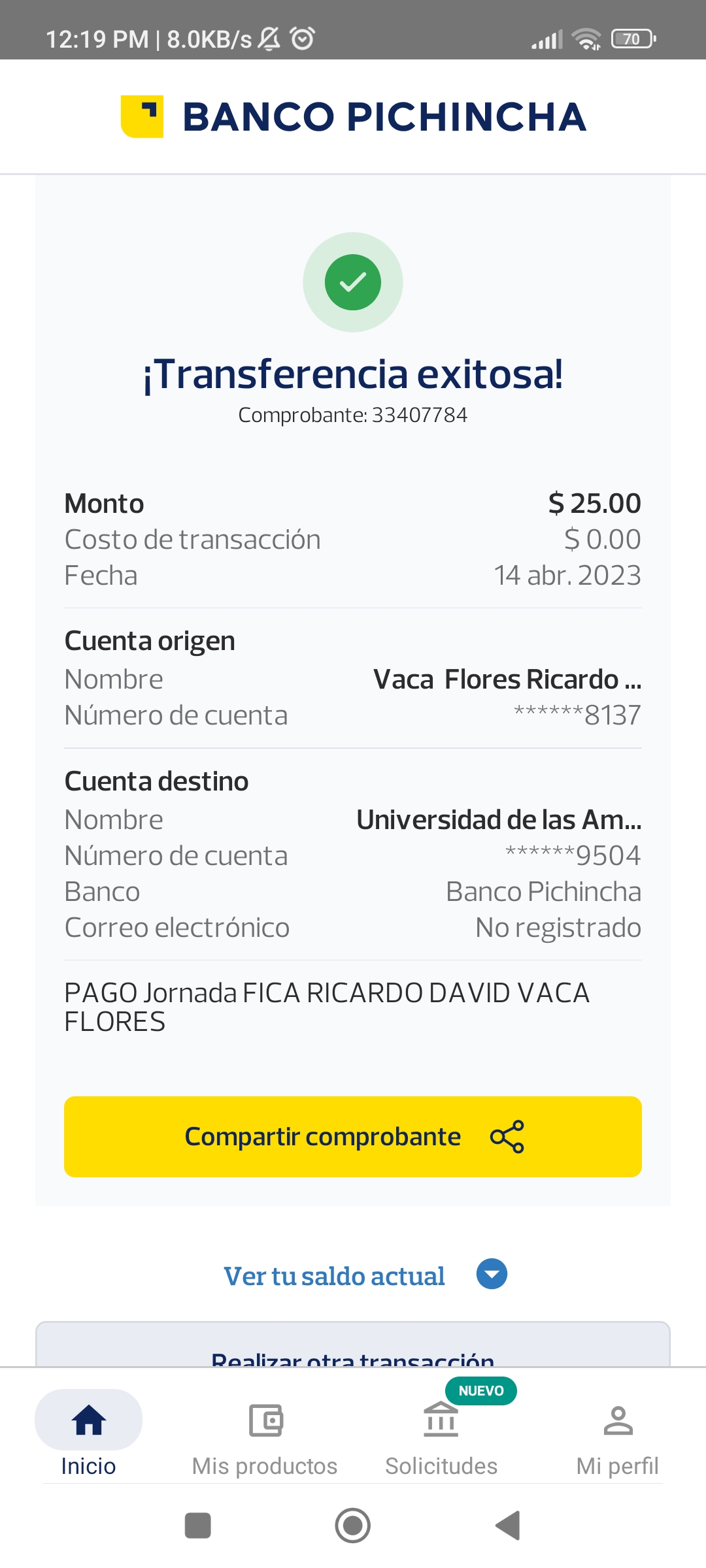Click Ver tu saldo actual link

[334, 1276]
